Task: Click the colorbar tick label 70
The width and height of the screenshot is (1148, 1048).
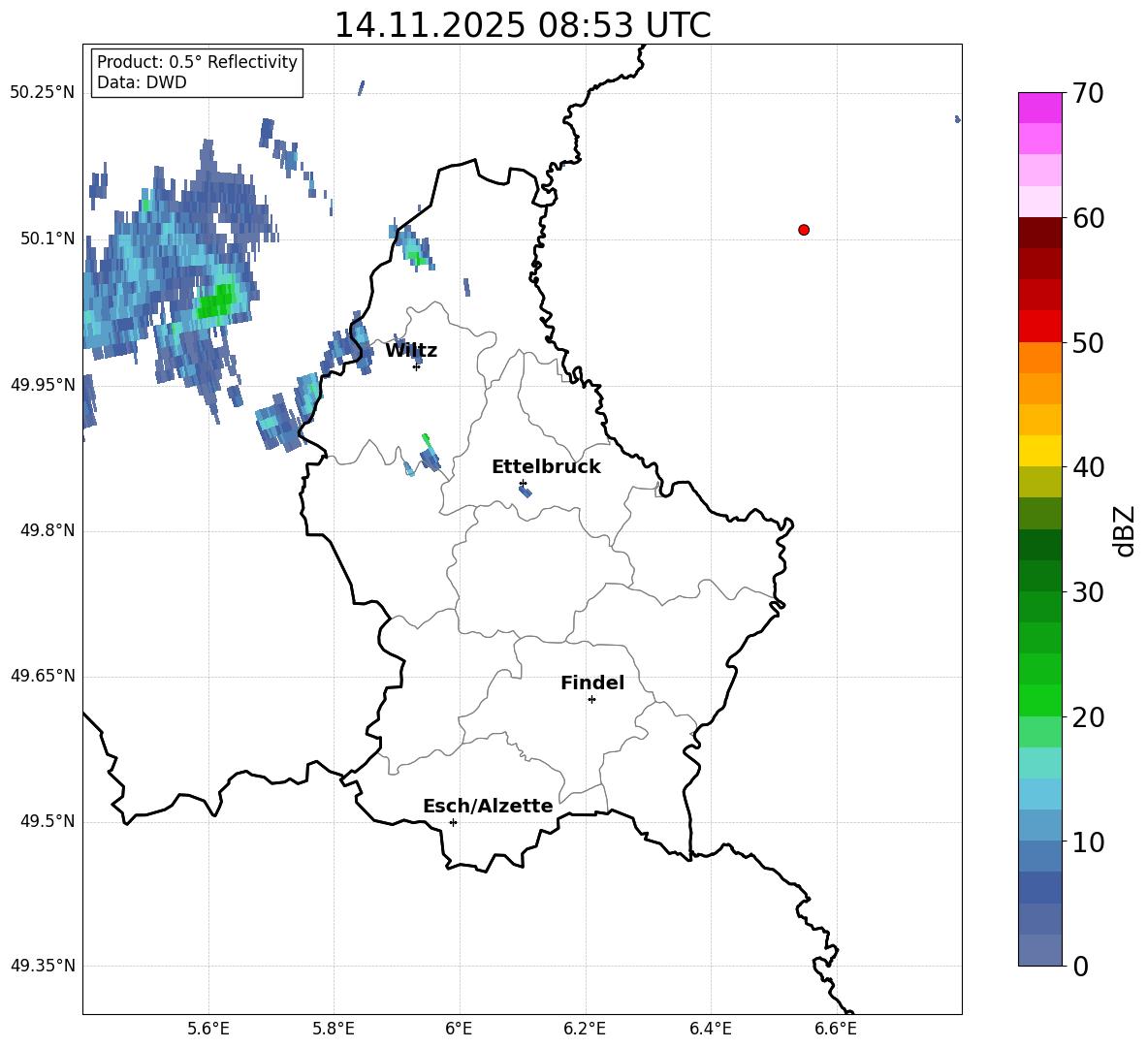Action: pos(1088,93)
